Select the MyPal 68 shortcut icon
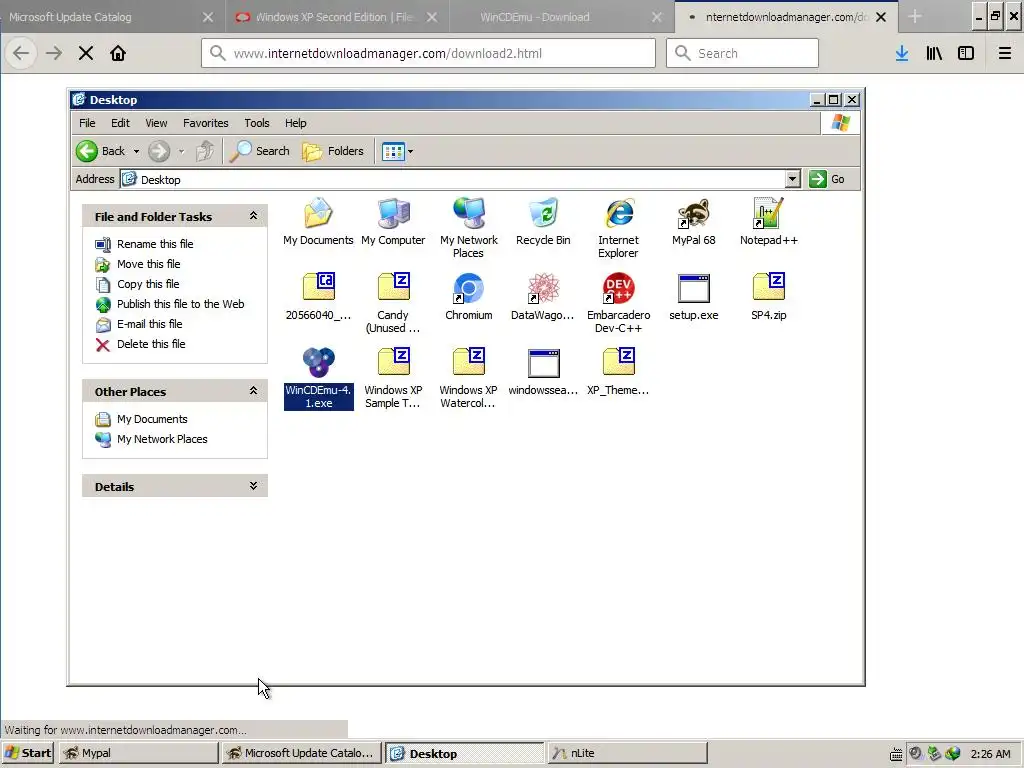 pos(694,214)
